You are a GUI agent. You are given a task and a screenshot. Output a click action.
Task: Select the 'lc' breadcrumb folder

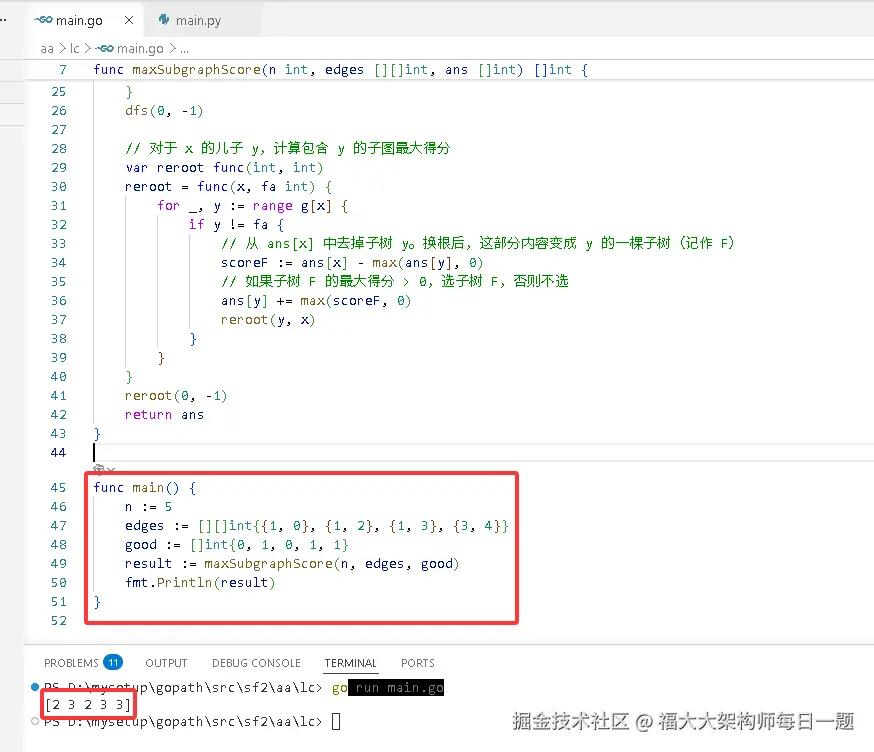pos(75,49)
